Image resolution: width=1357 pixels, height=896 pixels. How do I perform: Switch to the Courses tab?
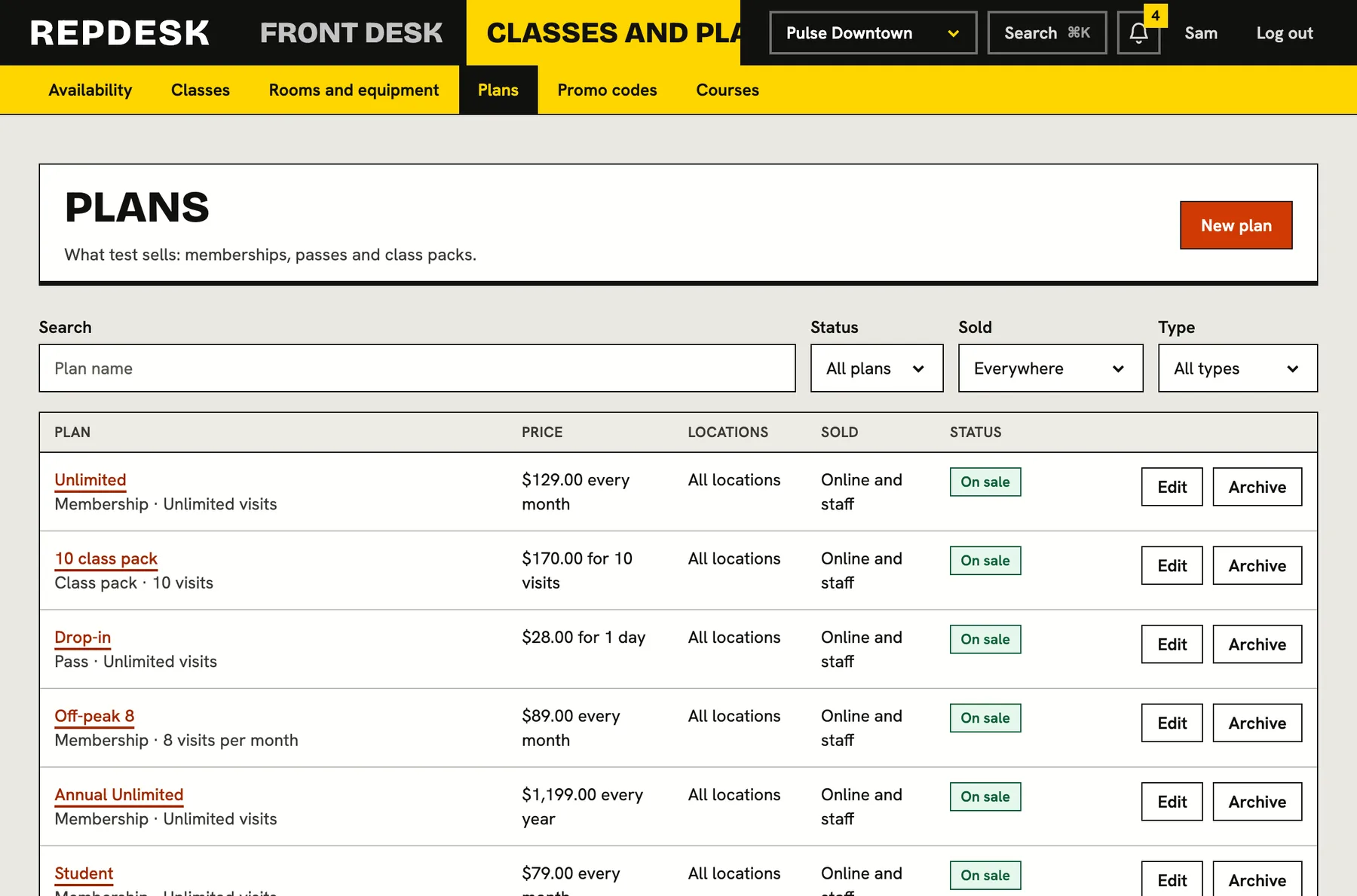pos(728,90)
